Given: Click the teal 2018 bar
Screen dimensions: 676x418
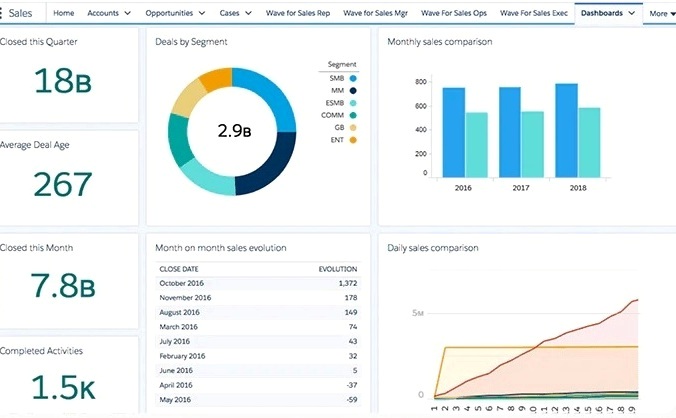Looking at the screenshot, I should [589, 142].
